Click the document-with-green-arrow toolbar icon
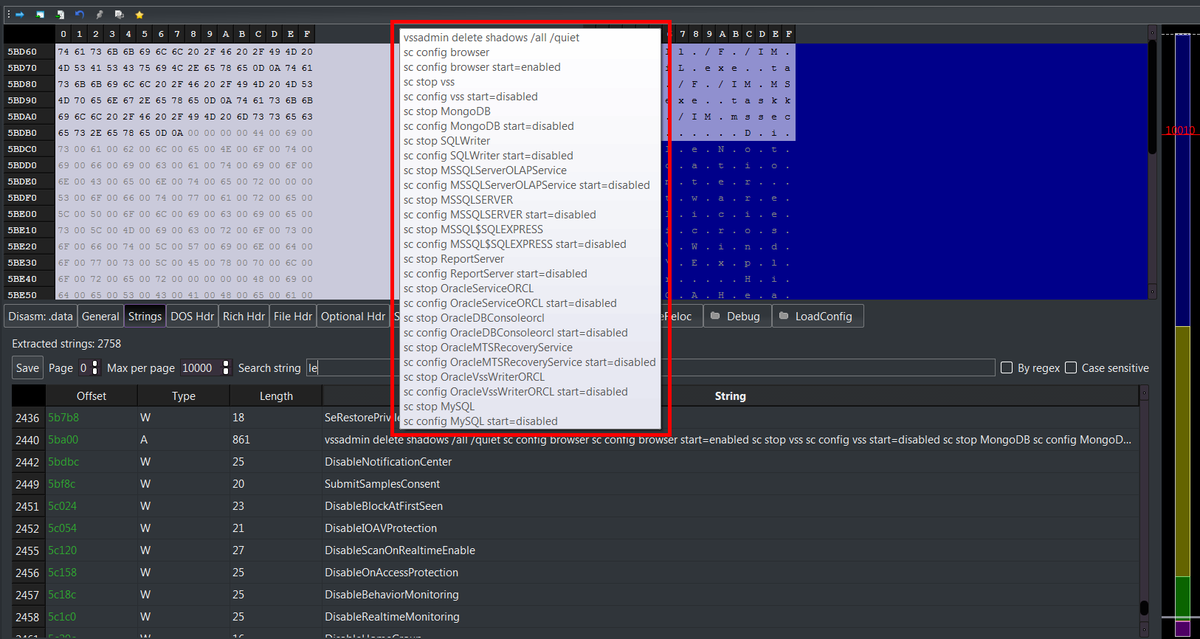This screenshot has height=639, width=1200. click(59, 15)
